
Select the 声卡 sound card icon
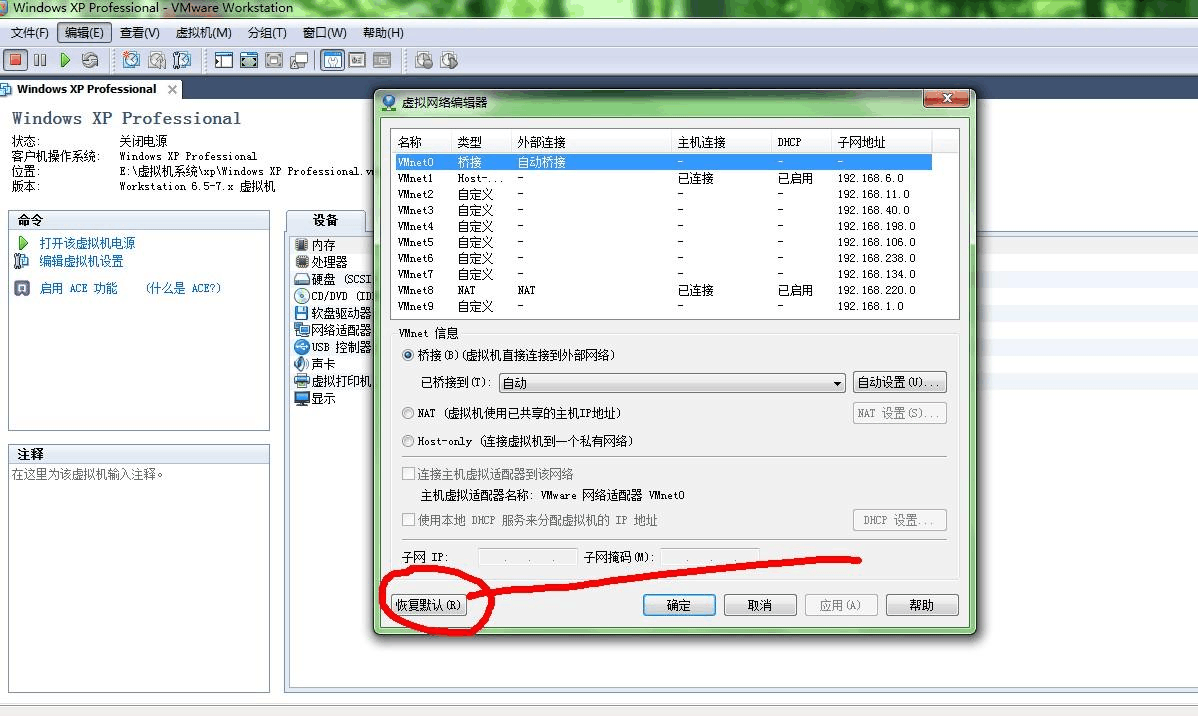click(302, 364)
